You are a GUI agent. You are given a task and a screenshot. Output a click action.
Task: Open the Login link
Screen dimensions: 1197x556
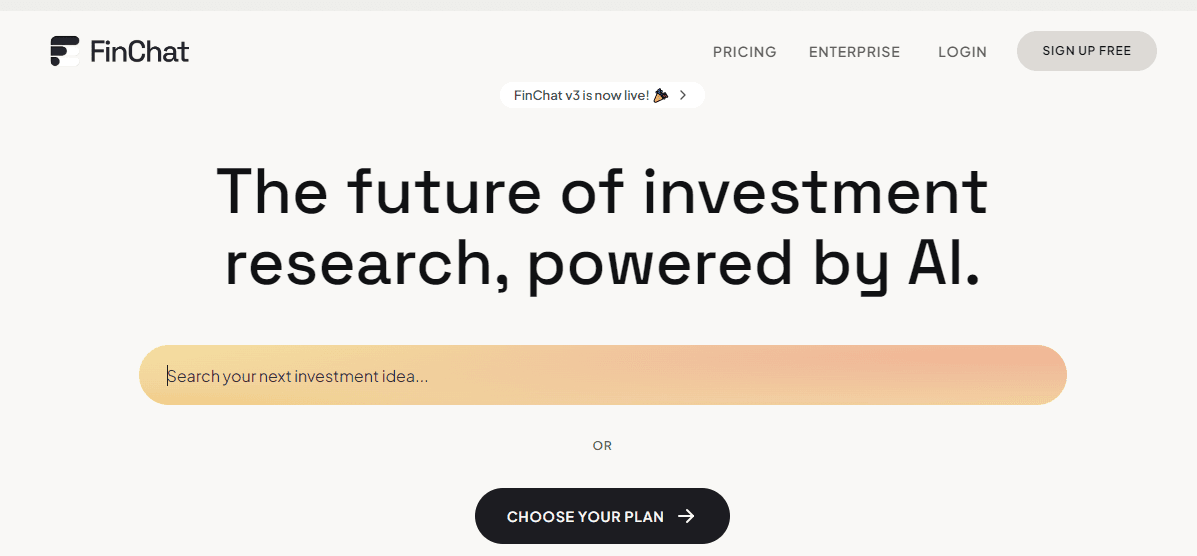962,52
